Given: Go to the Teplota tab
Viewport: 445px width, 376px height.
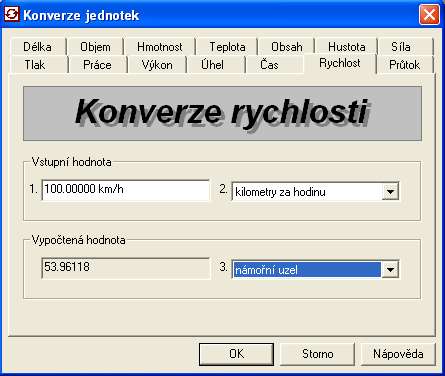Looking at the screenshot, I should pos(227,47).
